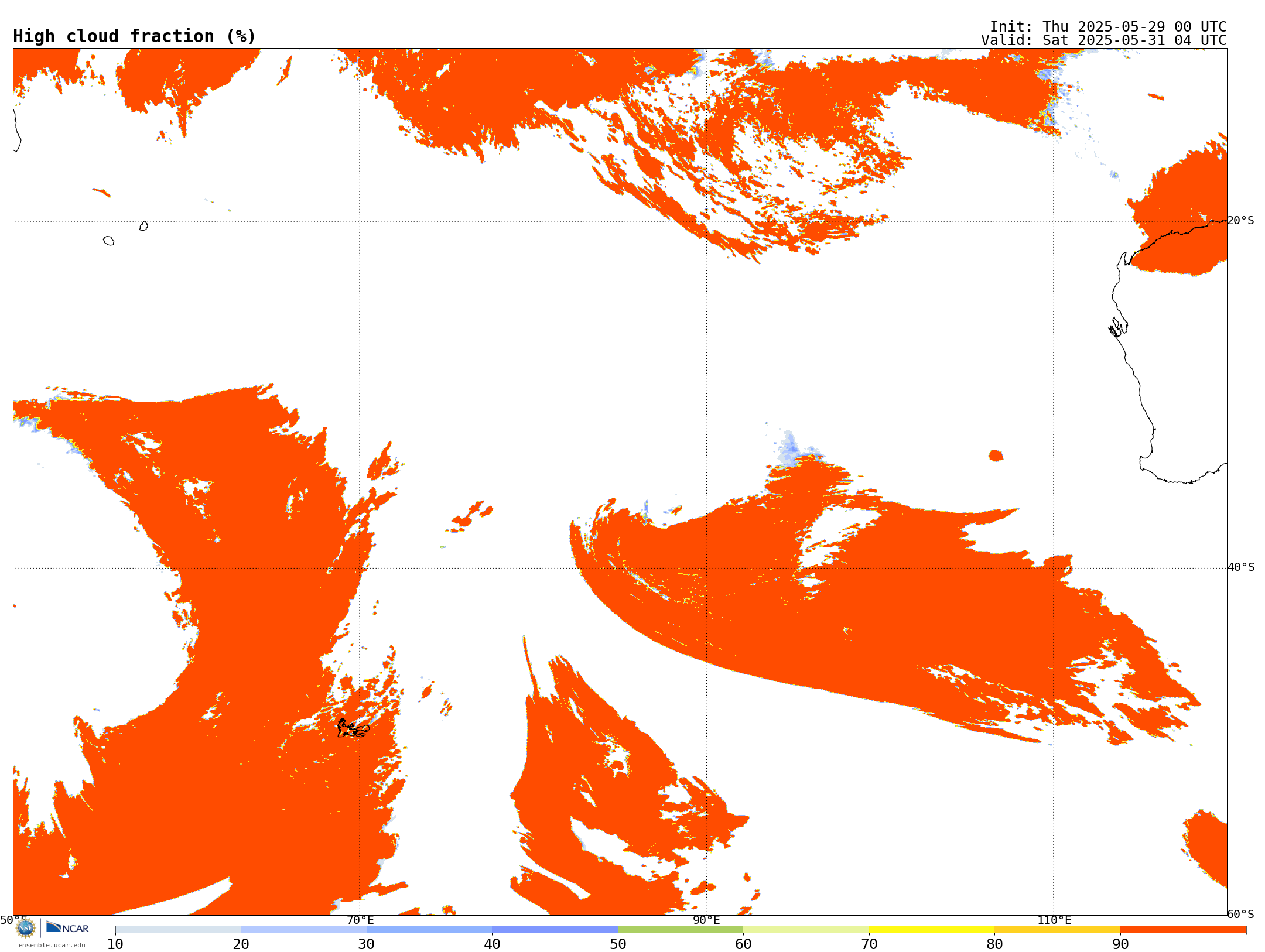Click the Mauritius island outline
This screenshot has height=952, width=1265.
pyautogui.click(x=143, y=226)
